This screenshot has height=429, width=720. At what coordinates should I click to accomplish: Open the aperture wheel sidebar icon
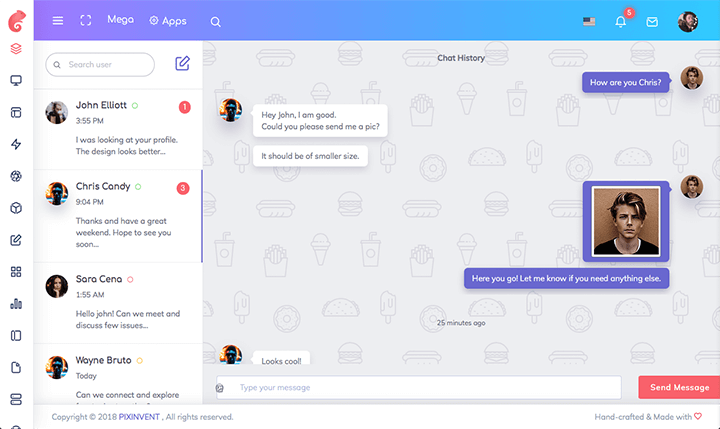click(16, 176)
